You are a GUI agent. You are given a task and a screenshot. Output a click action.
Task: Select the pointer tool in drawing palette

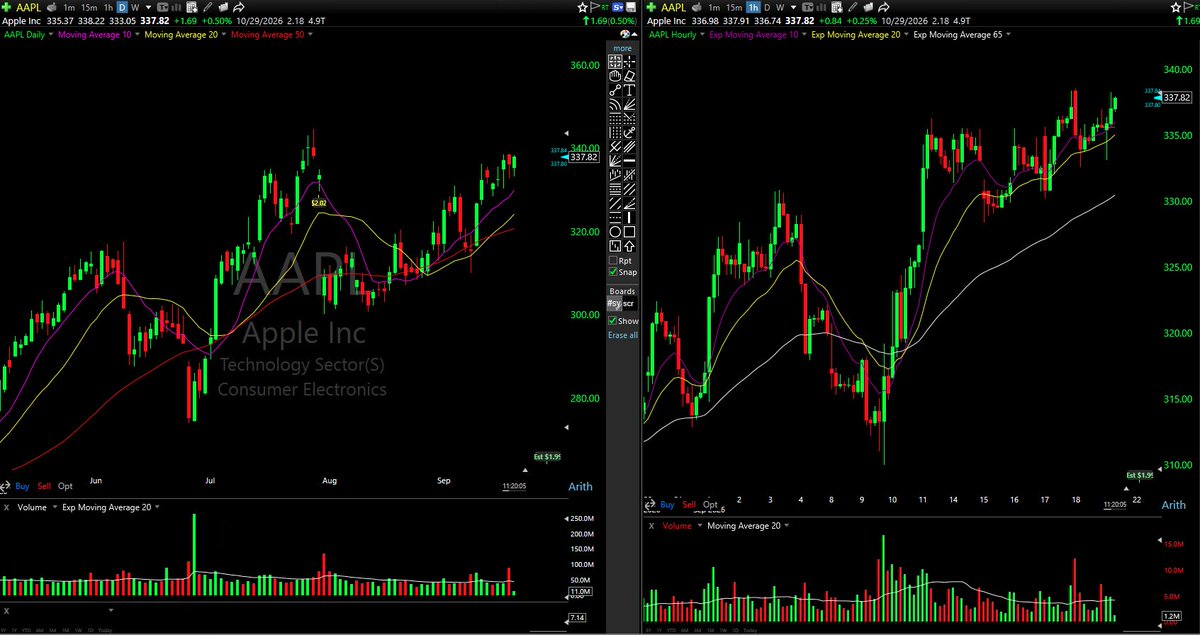[614, 62]
